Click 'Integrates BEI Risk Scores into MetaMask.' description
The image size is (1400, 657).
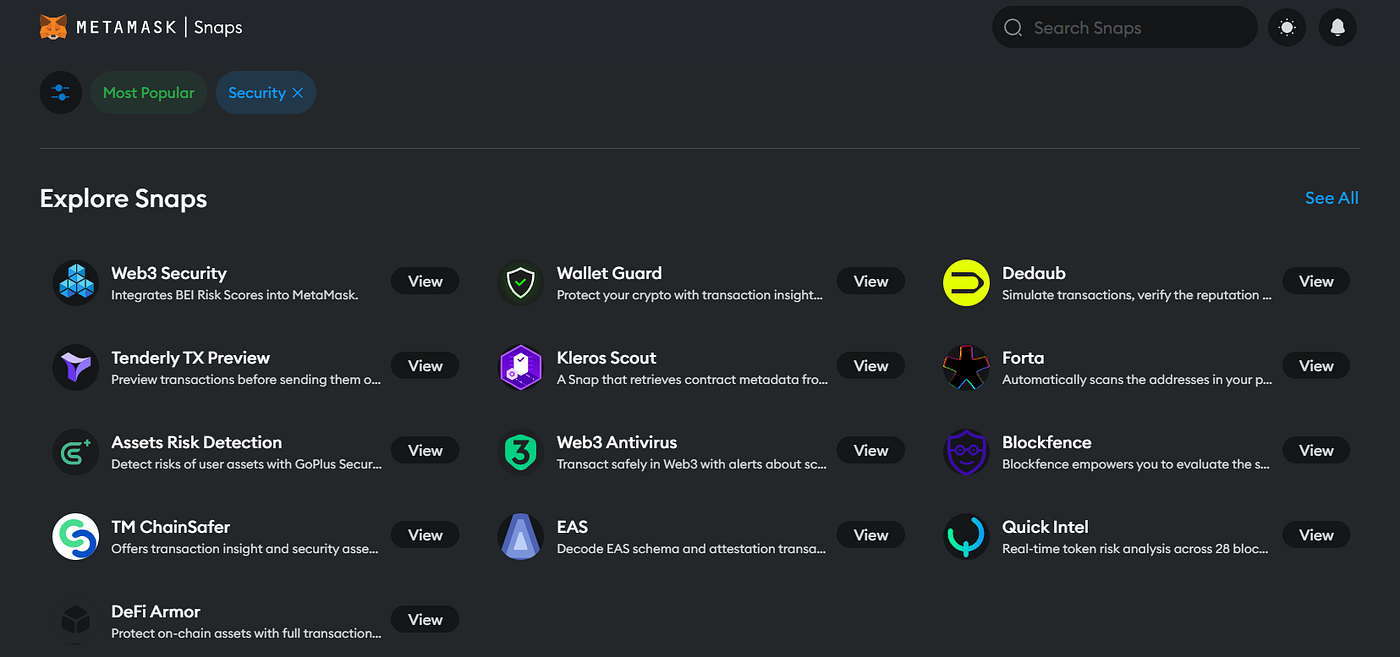coord(235,295)
